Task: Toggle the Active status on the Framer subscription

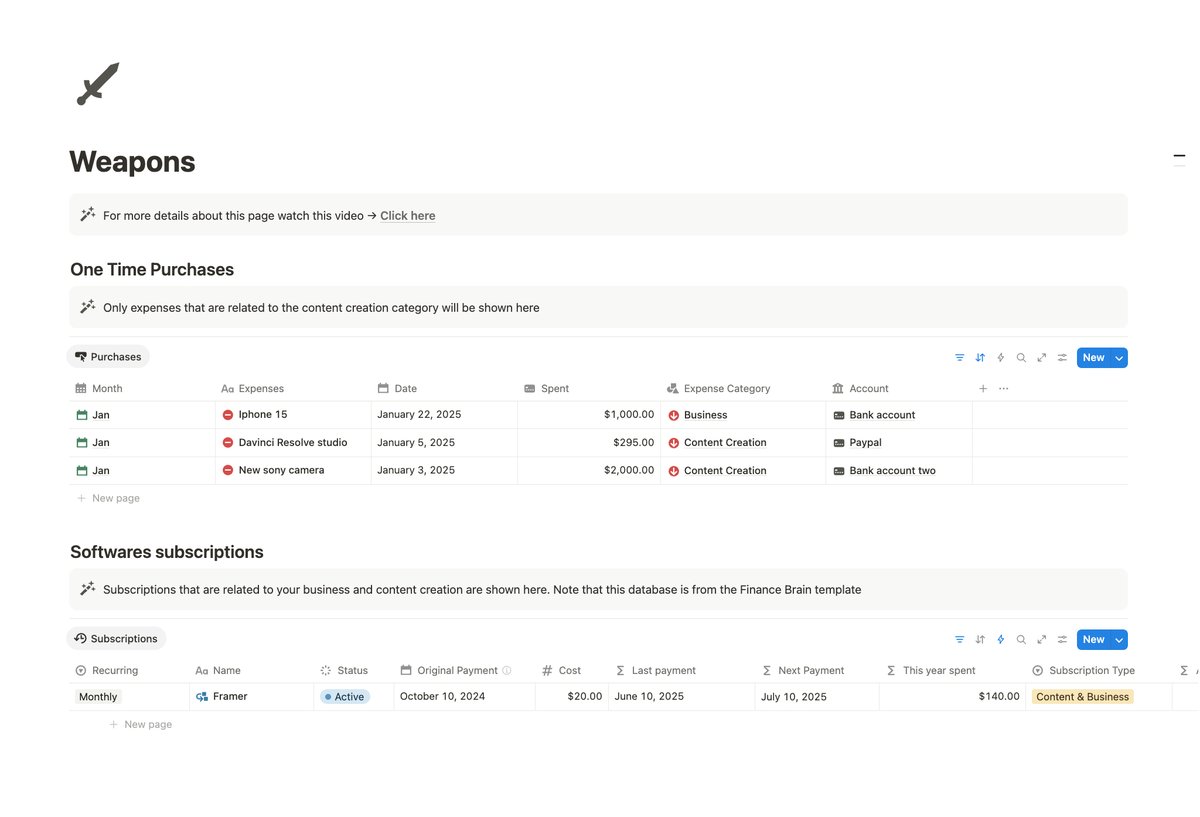Action: coord(344,696)
